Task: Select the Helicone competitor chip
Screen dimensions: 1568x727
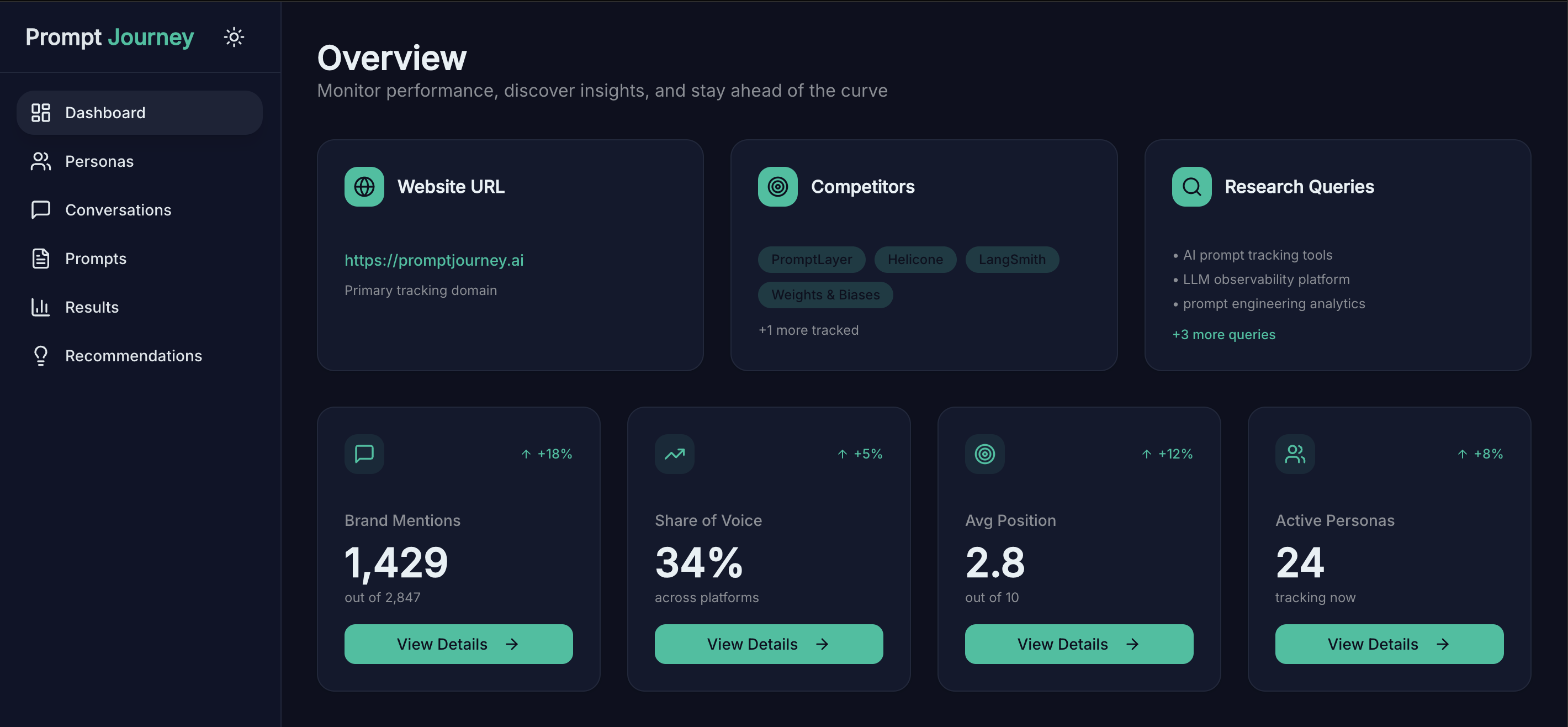Action: click(915, 260)
